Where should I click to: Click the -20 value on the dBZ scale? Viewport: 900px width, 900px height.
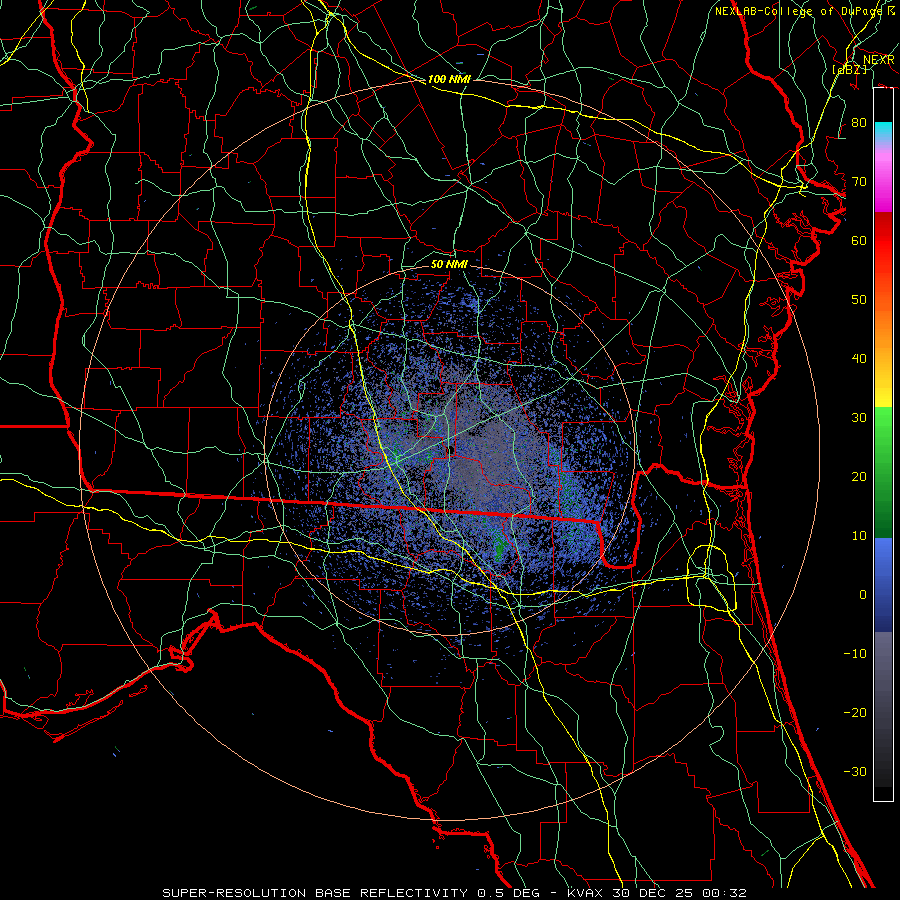coord(855,712)
